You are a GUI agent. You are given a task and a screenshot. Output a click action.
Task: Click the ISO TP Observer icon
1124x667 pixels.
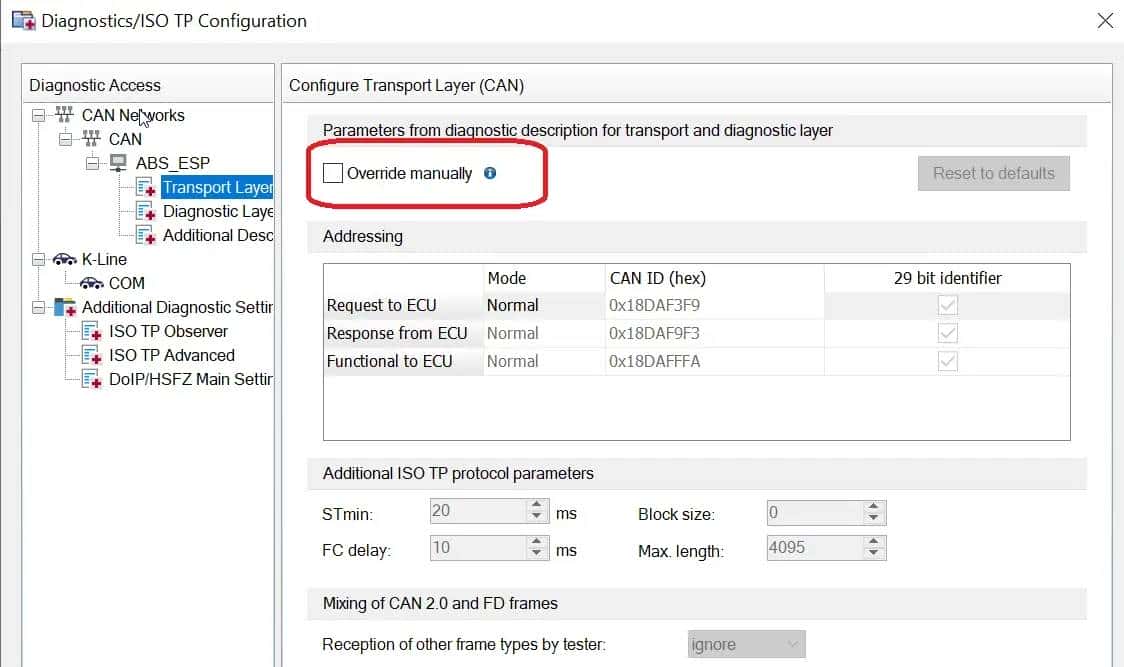[92, 331]
